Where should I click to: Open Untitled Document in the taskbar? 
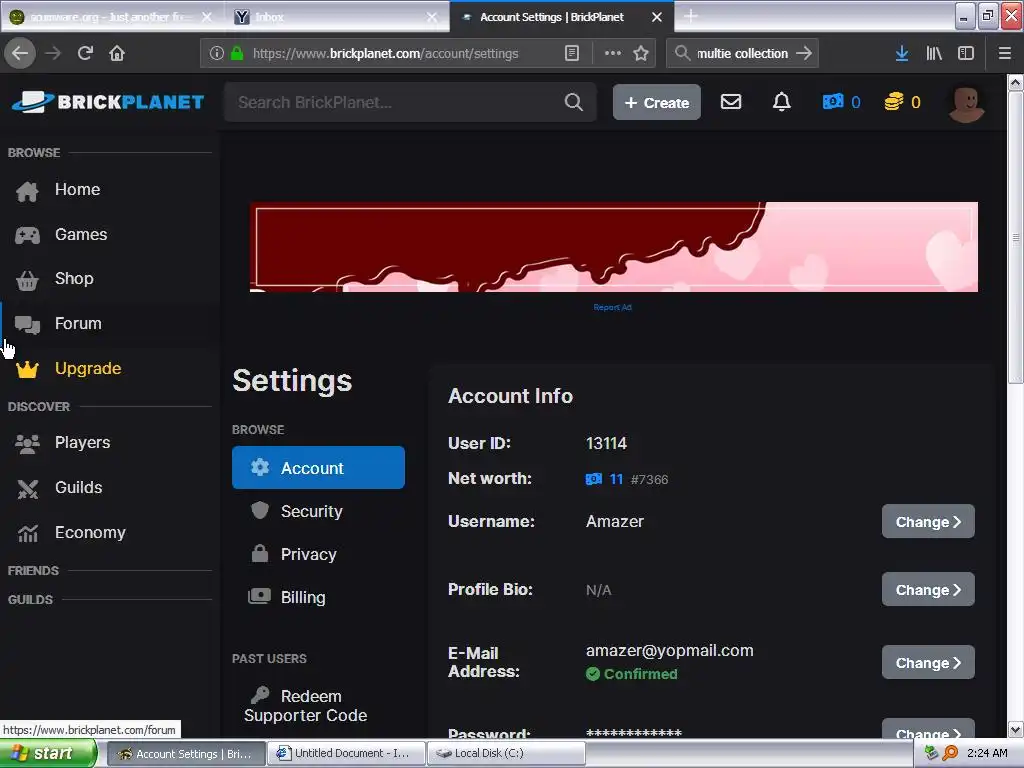tap(346, 753)
